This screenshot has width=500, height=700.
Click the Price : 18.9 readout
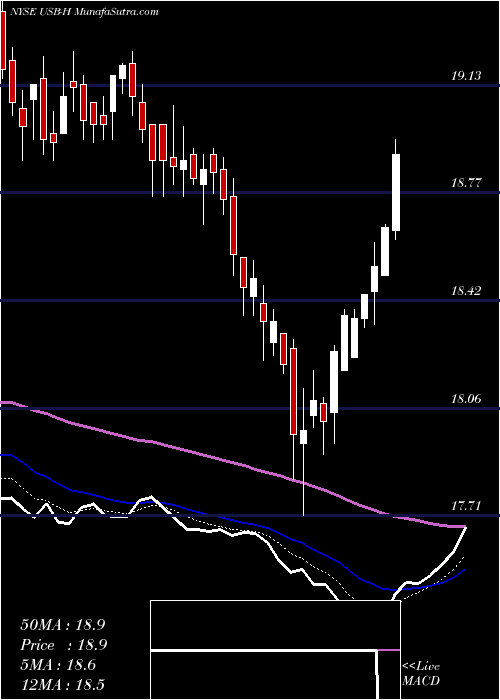[x=63, y=645]
